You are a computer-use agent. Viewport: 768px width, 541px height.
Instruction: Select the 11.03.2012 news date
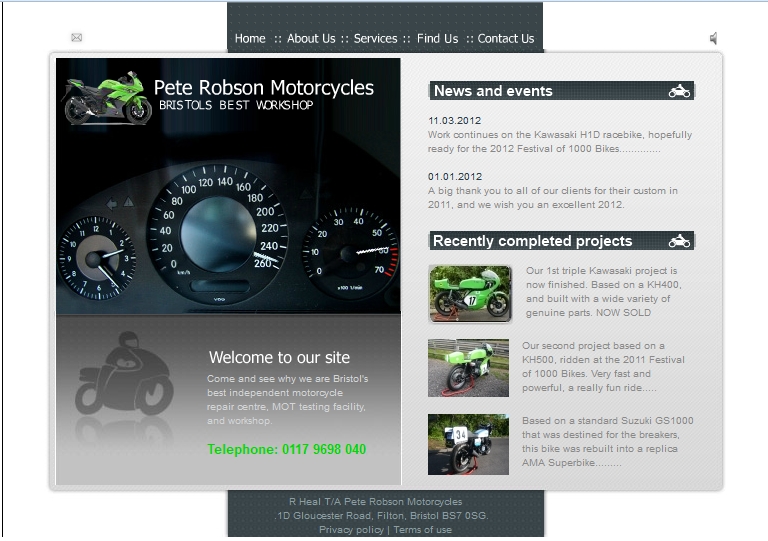coord(455,120)
